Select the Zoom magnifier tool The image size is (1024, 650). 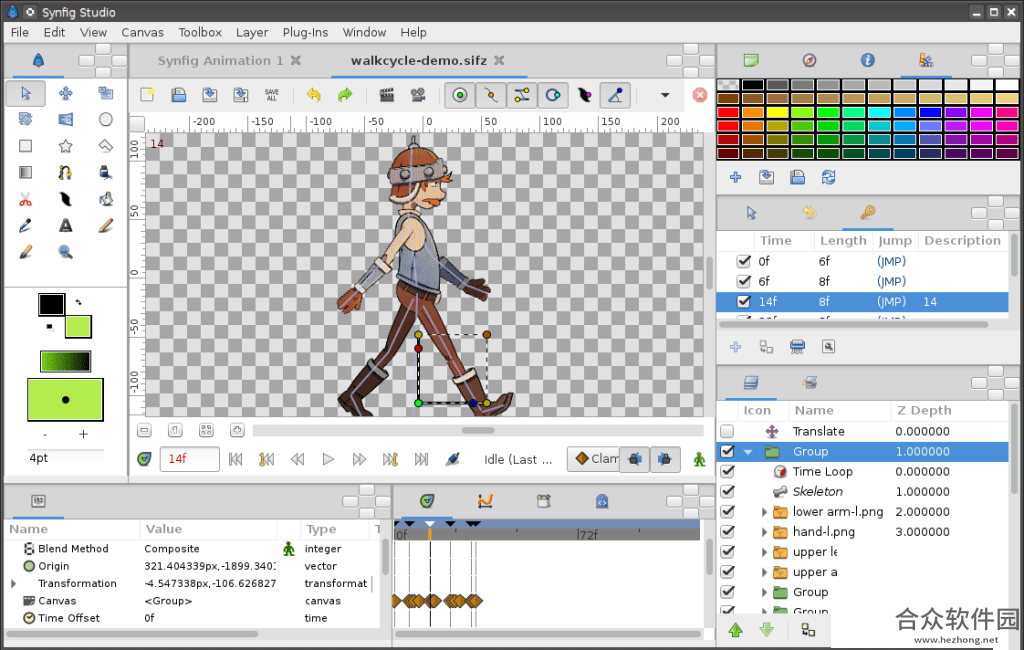pyautogui.click(x=65, y=252)
